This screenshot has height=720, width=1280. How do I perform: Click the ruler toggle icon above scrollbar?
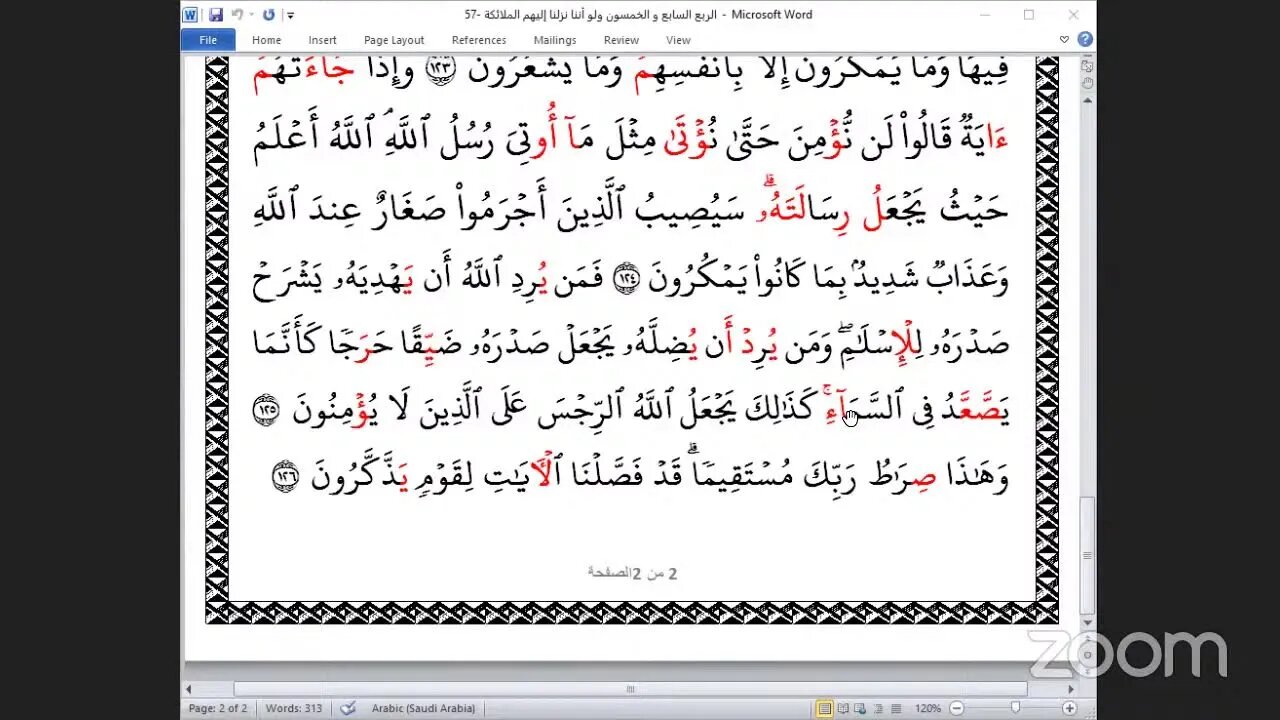(1087, 66)
